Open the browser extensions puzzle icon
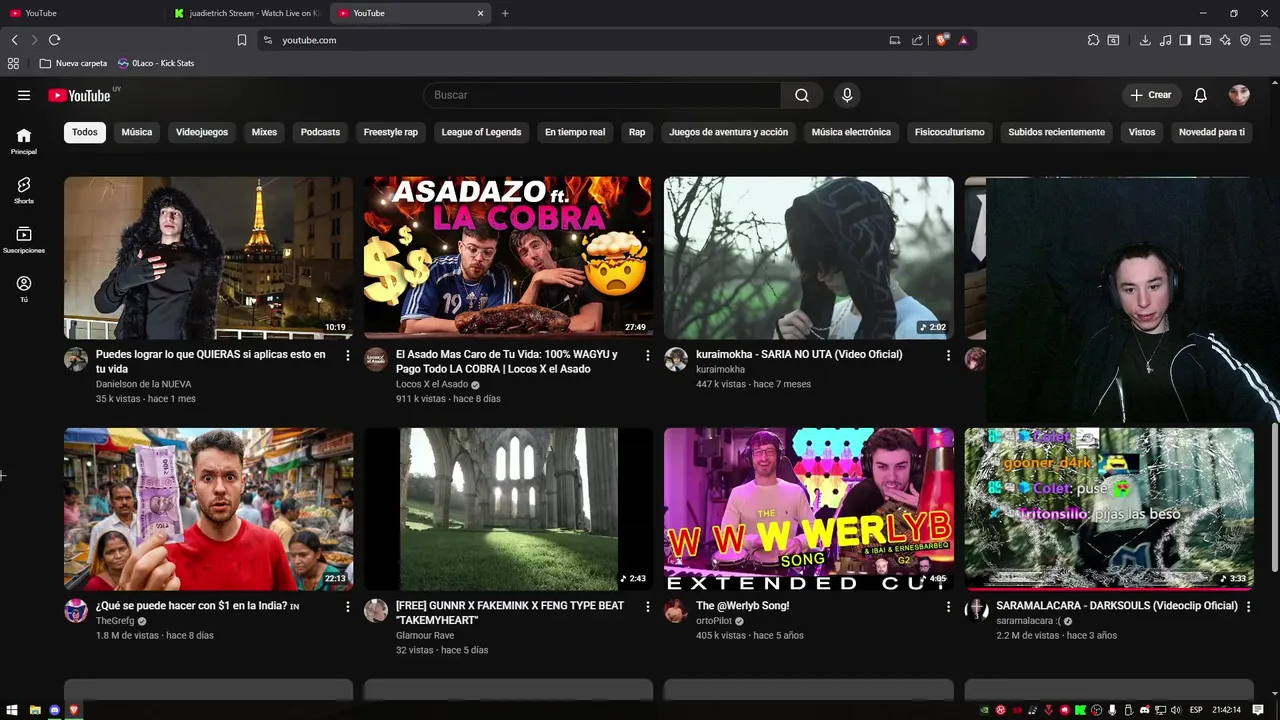The image size is (1280, 720). click(x=1093, y=40)
